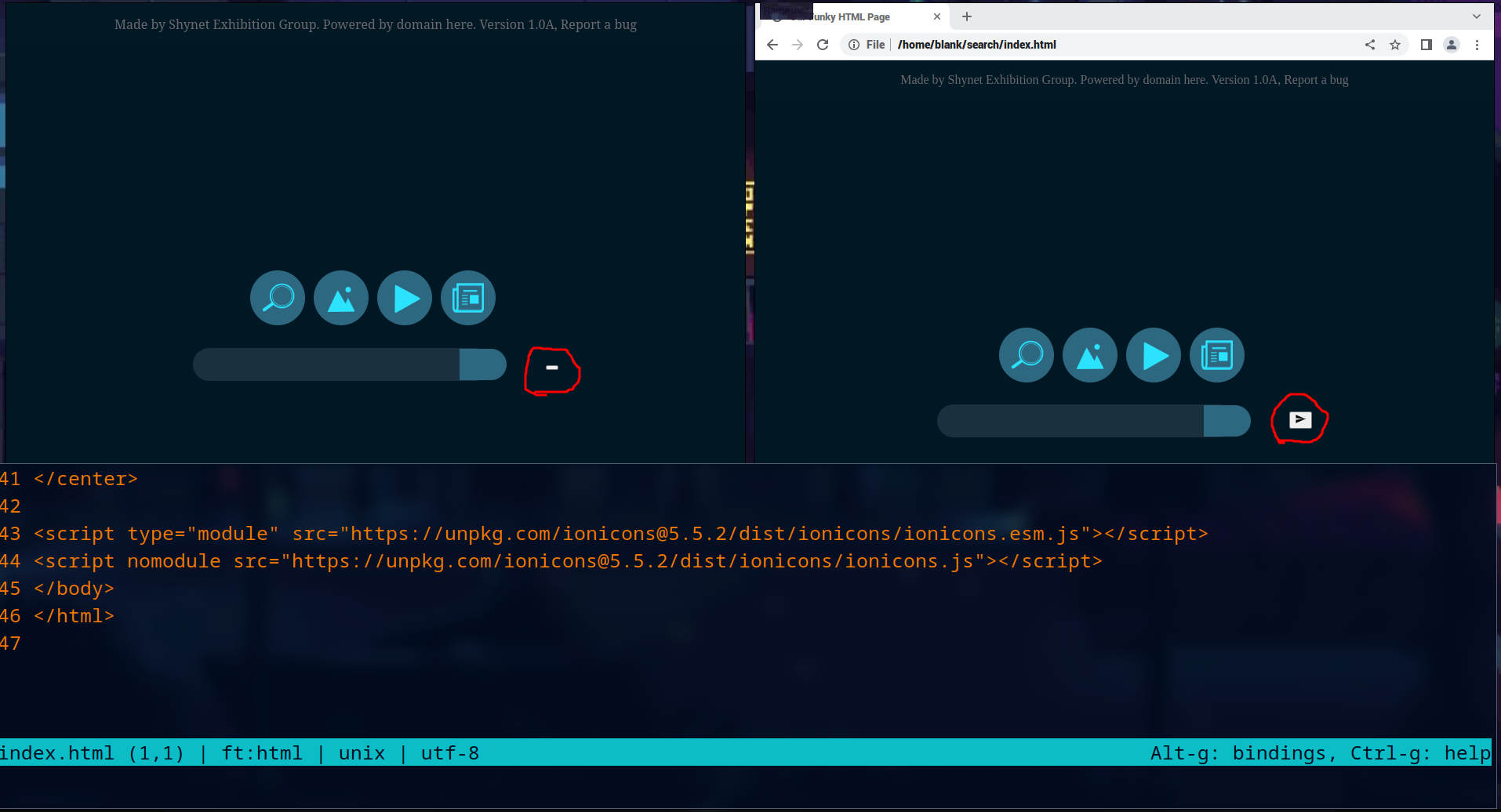Open the Chrome three-dot menu

point(1478,45)
